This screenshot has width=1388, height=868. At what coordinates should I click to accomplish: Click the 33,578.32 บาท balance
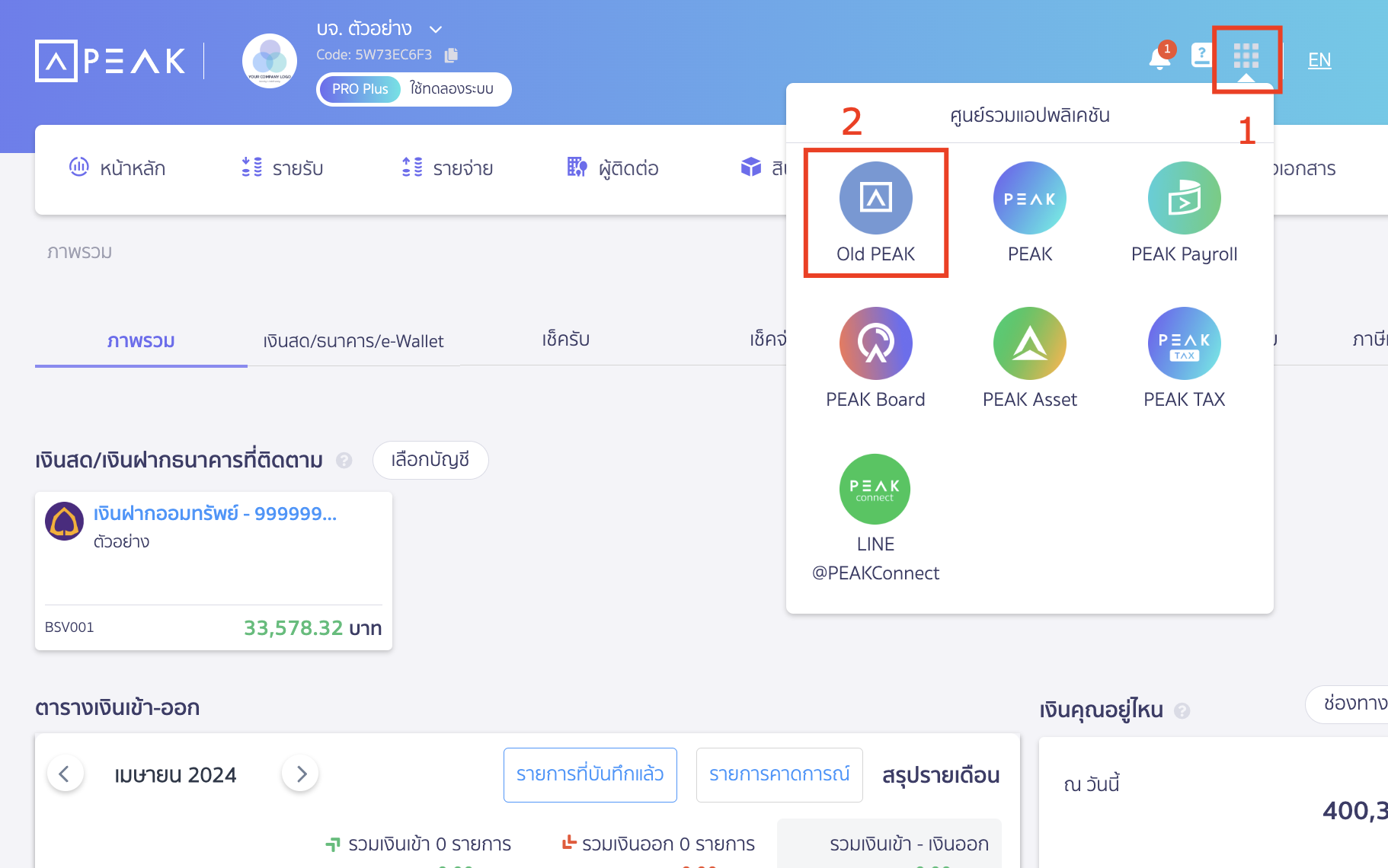[x=312, y=628]
